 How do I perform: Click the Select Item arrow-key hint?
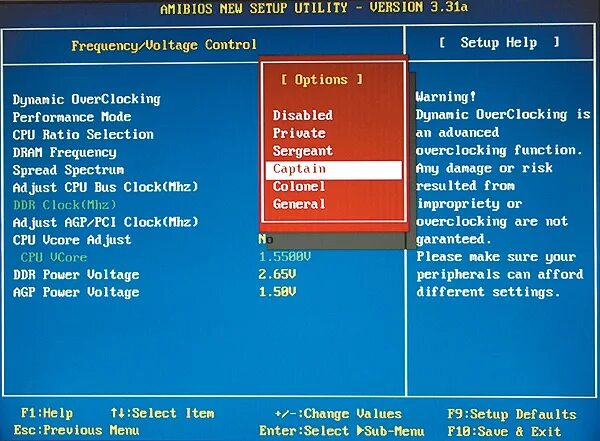162,413
